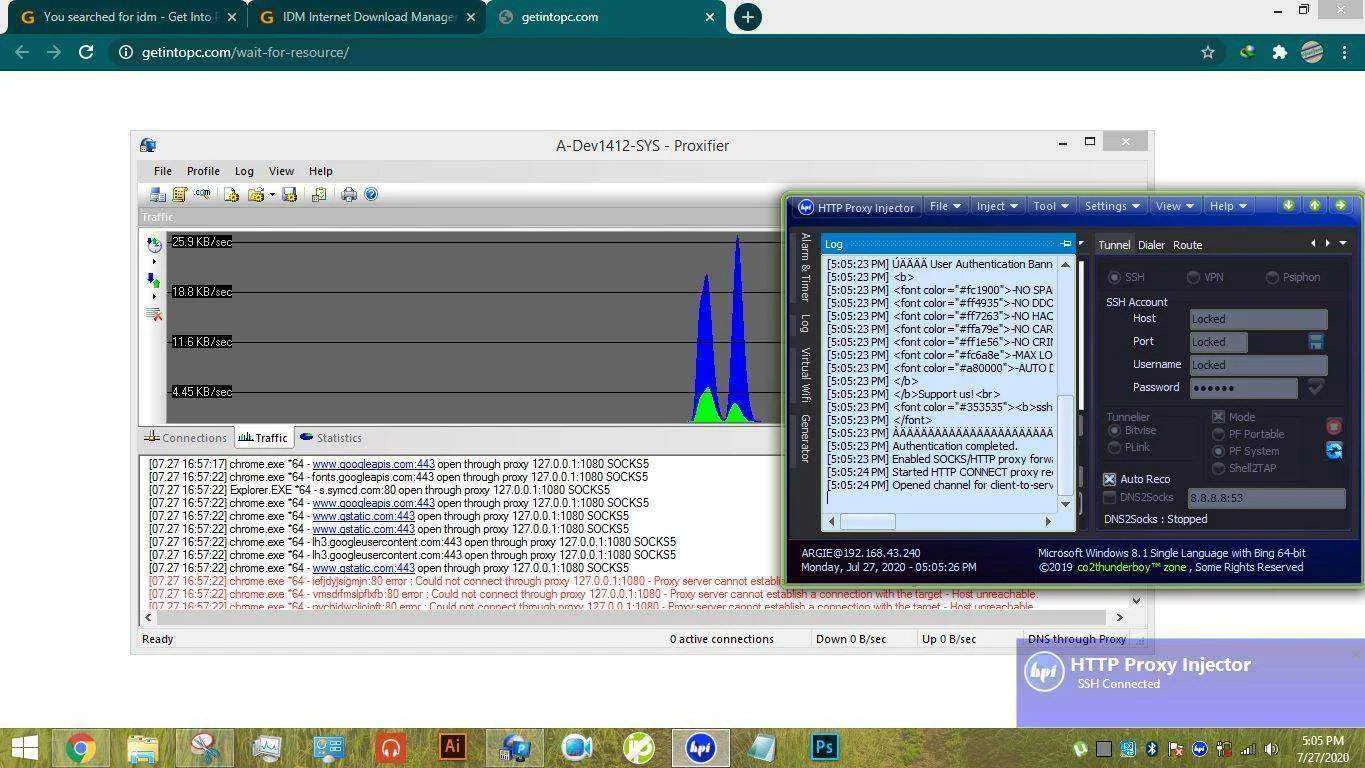
Task: Click the blue refresh icon in HTTP Proxy Injector
Action: (1334, 451)
